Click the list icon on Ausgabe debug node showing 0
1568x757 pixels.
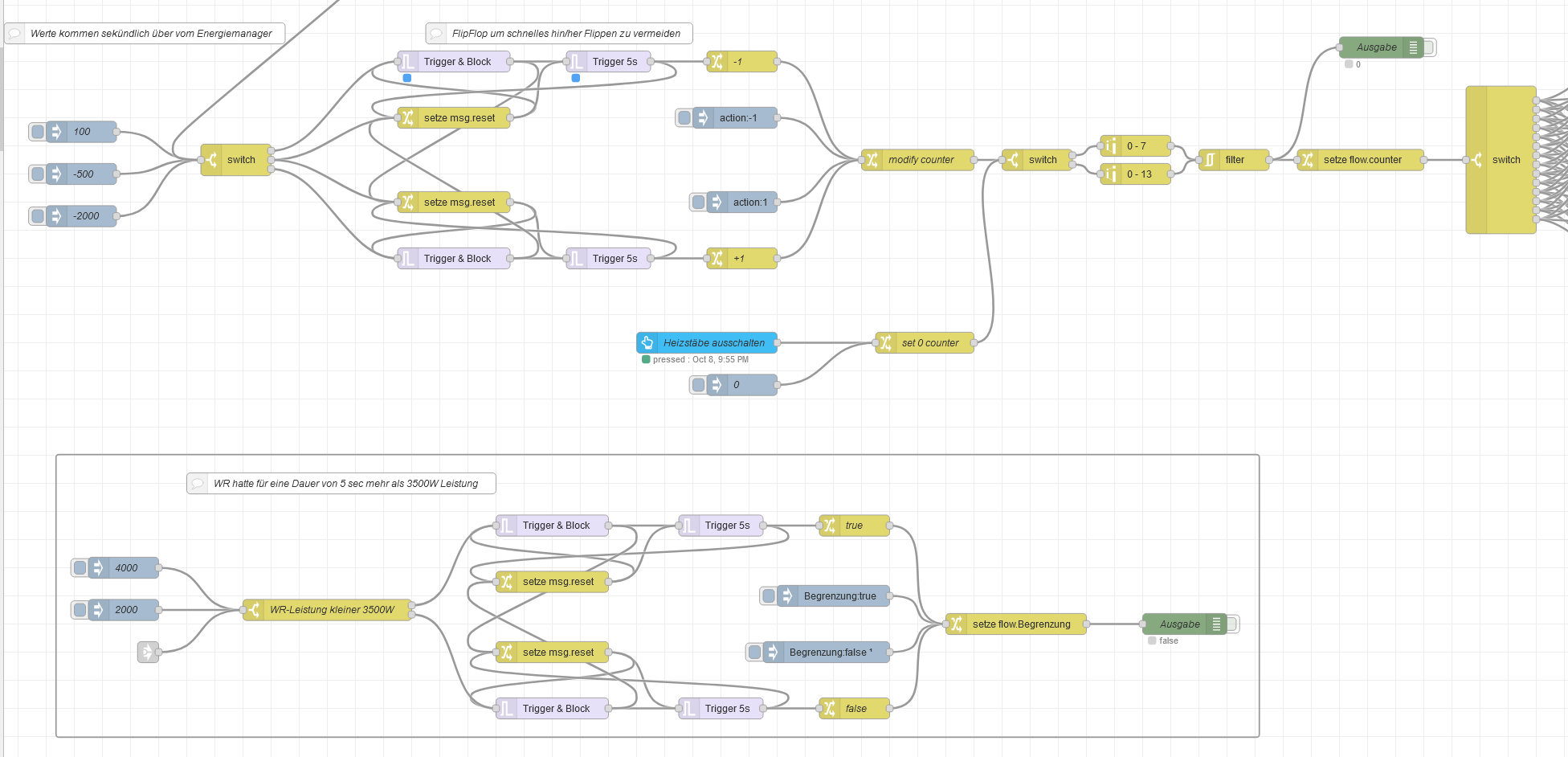click(x=1413, y=47)
